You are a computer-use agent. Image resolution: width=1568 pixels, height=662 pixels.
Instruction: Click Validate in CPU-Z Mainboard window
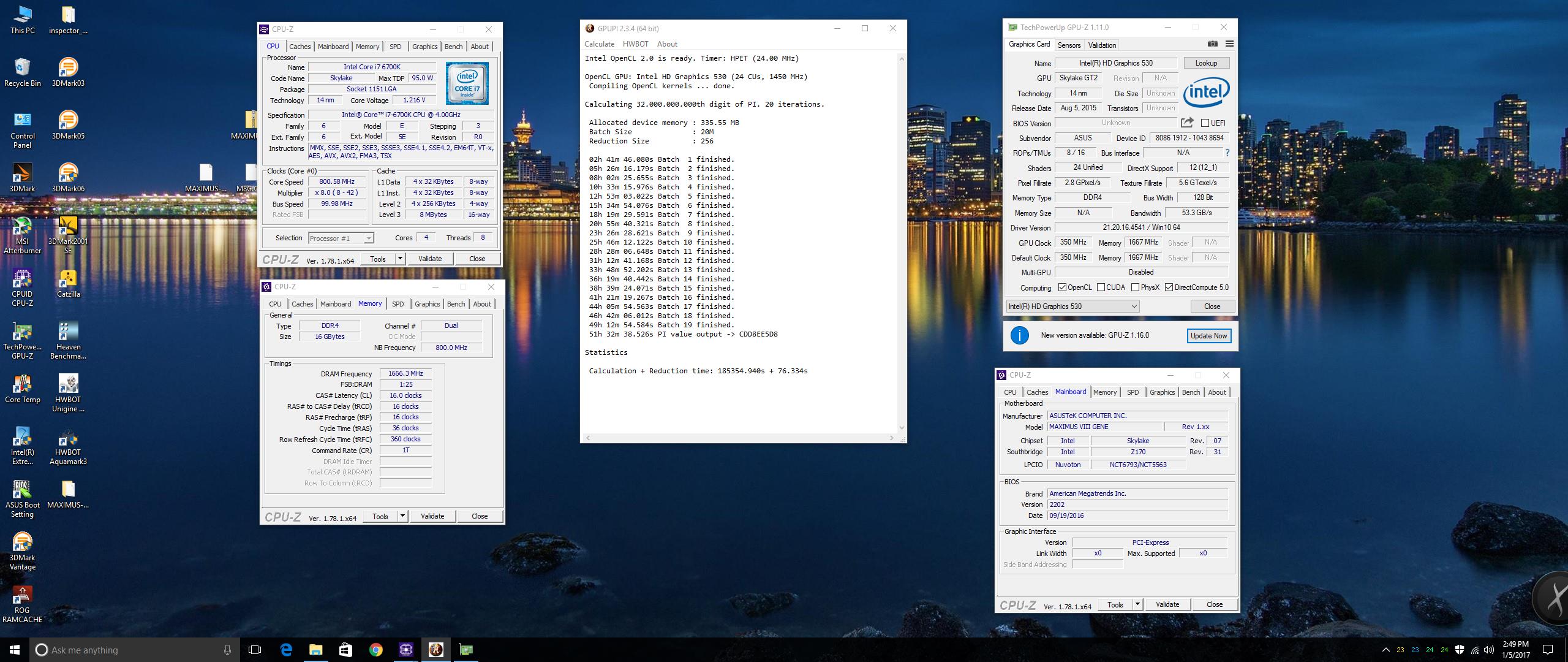pyautogui.click(x=1167, y=604)
